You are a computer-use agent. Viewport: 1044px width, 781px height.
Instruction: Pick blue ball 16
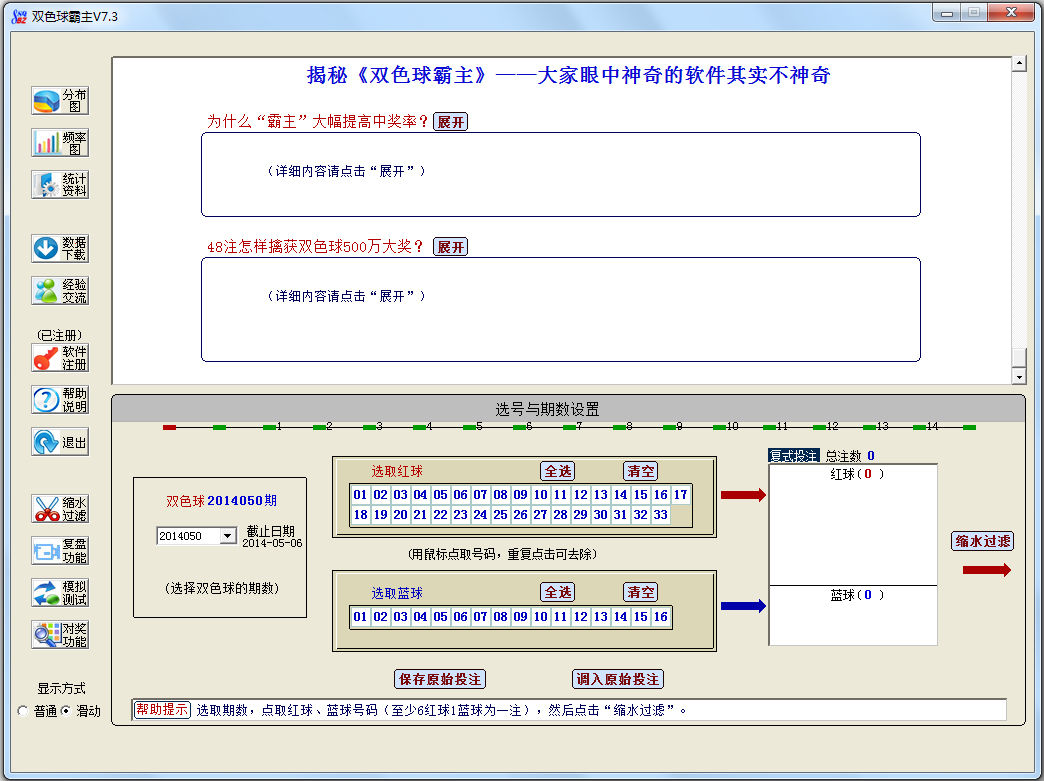[x=660, y=617]
